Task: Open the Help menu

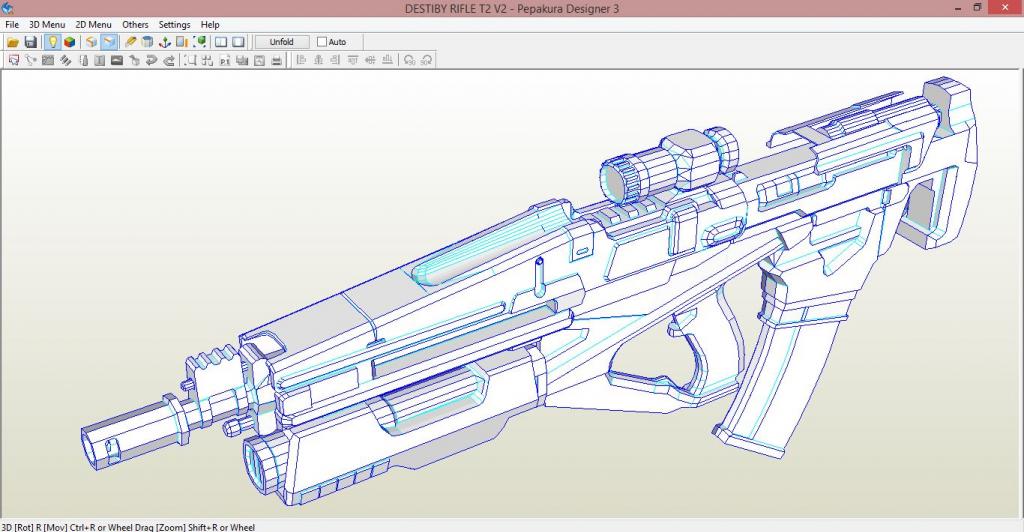Action: (x=210, y=24)
